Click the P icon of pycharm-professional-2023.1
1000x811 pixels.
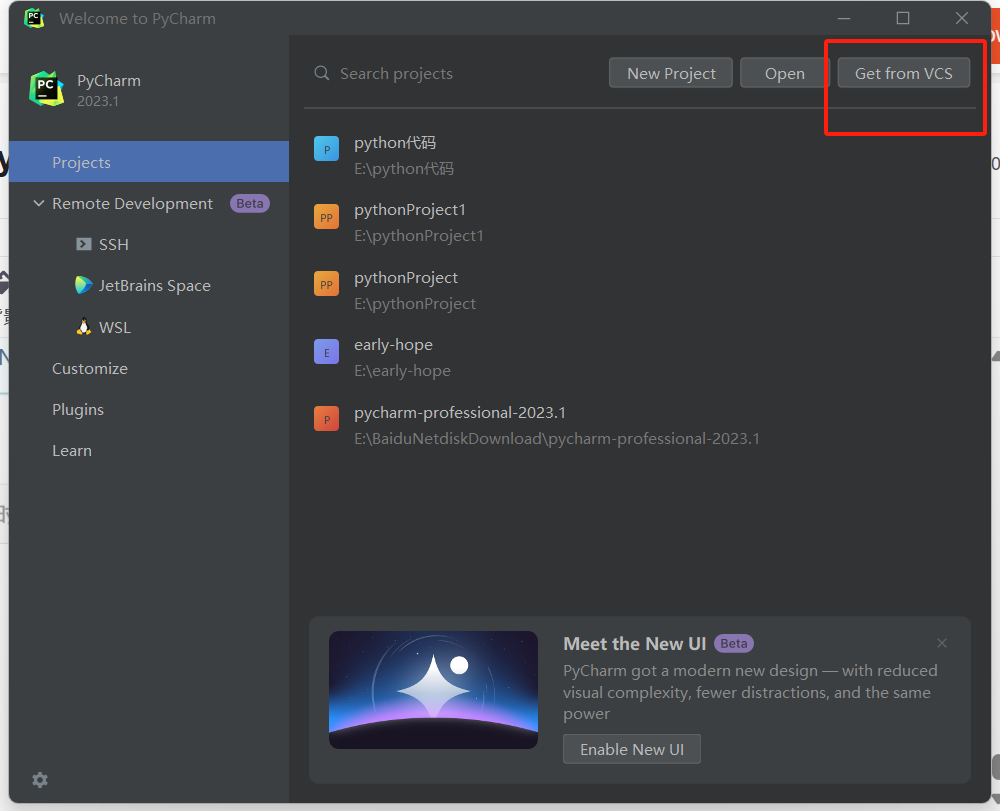point(327,420)
